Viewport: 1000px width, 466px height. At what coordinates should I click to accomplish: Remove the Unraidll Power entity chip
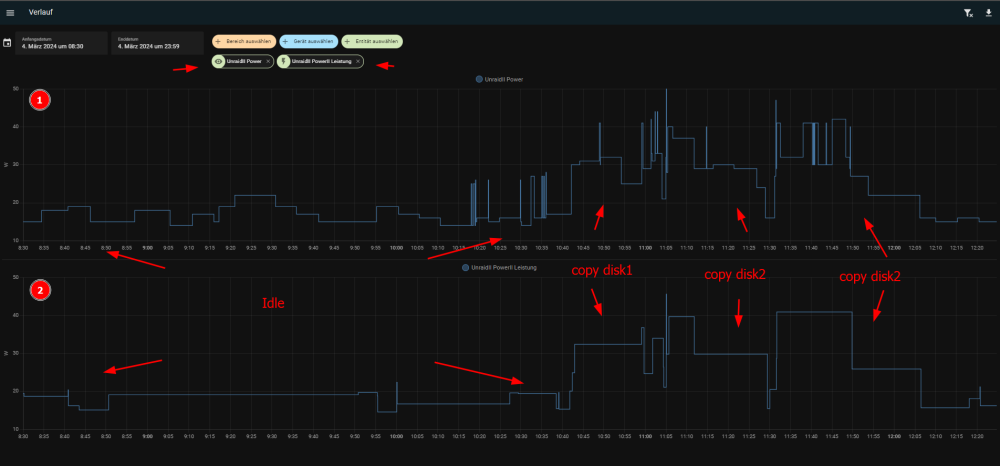click(x=268, y=61)
